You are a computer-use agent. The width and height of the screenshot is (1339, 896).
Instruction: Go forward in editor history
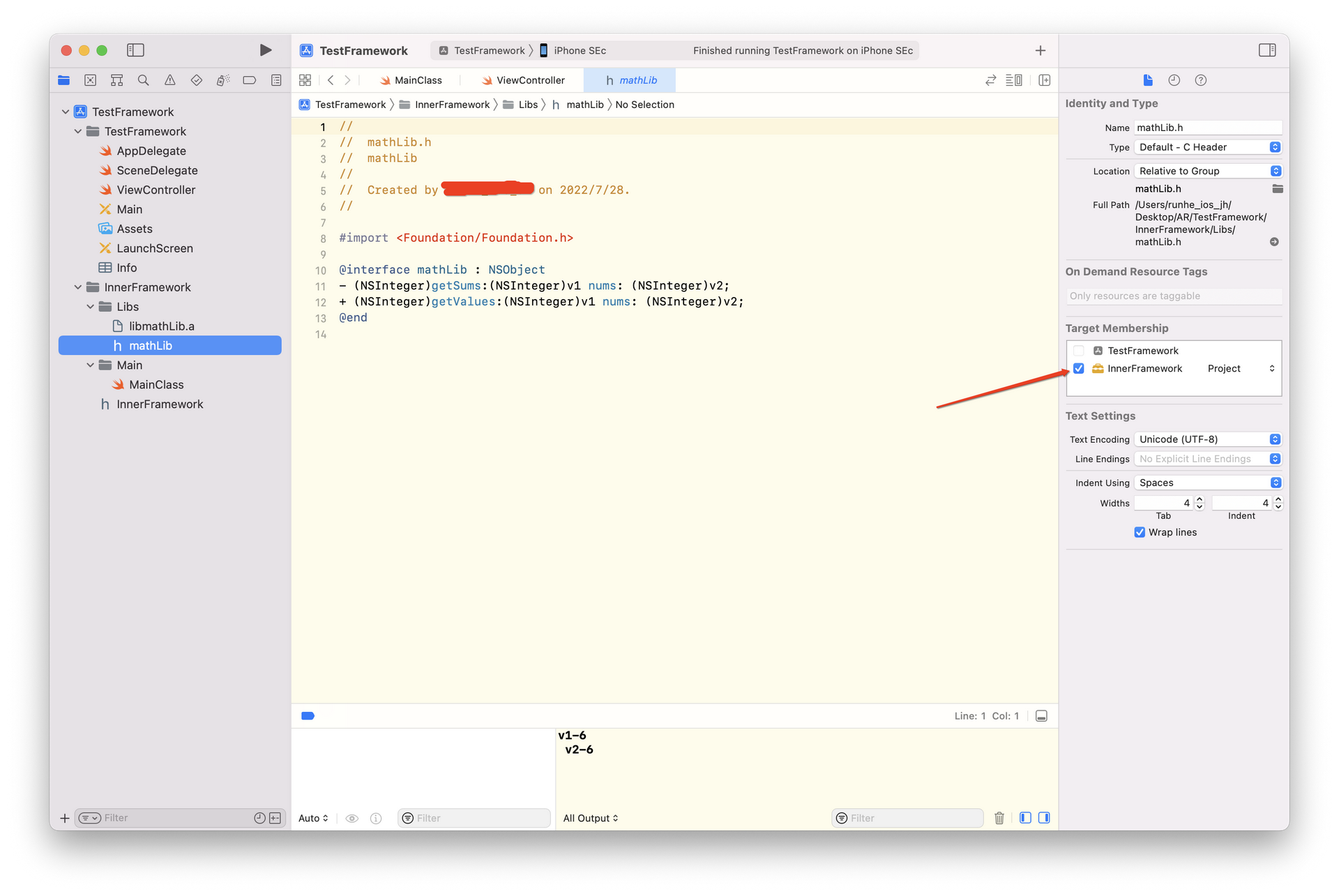coord(347,80)
